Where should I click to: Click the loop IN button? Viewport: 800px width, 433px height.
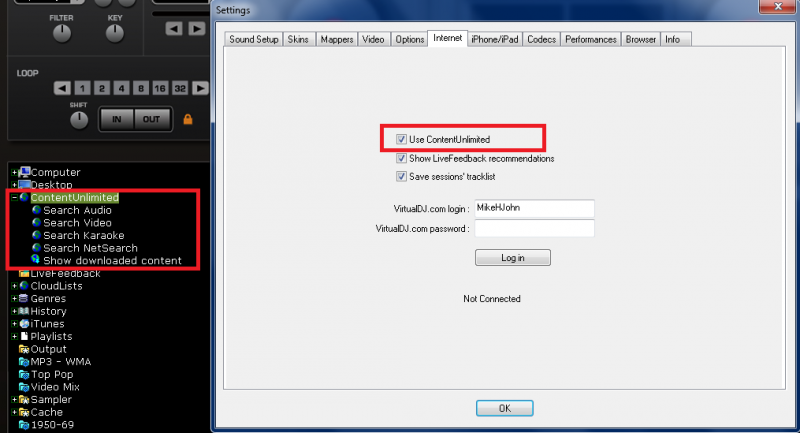(x=116, y=119)
